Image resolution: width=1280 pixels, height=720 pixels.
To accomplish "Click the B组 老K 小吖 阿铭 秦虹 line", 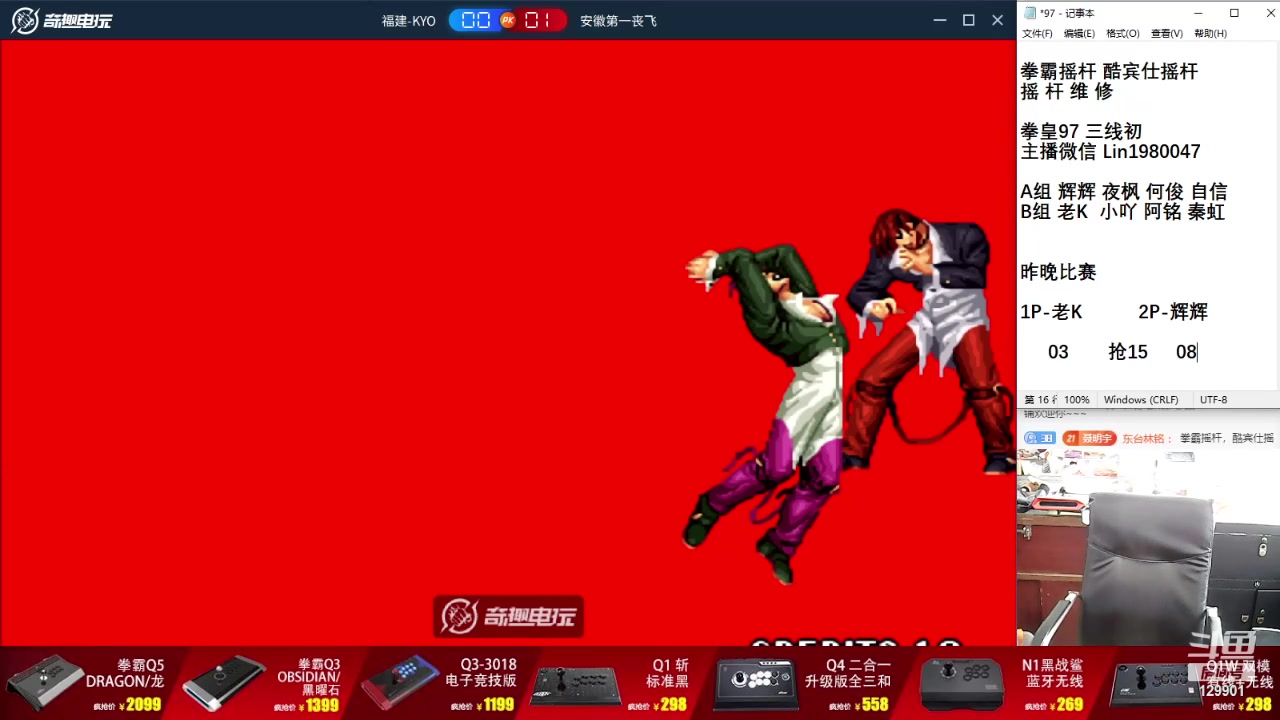I will [x=1122, y=211].
